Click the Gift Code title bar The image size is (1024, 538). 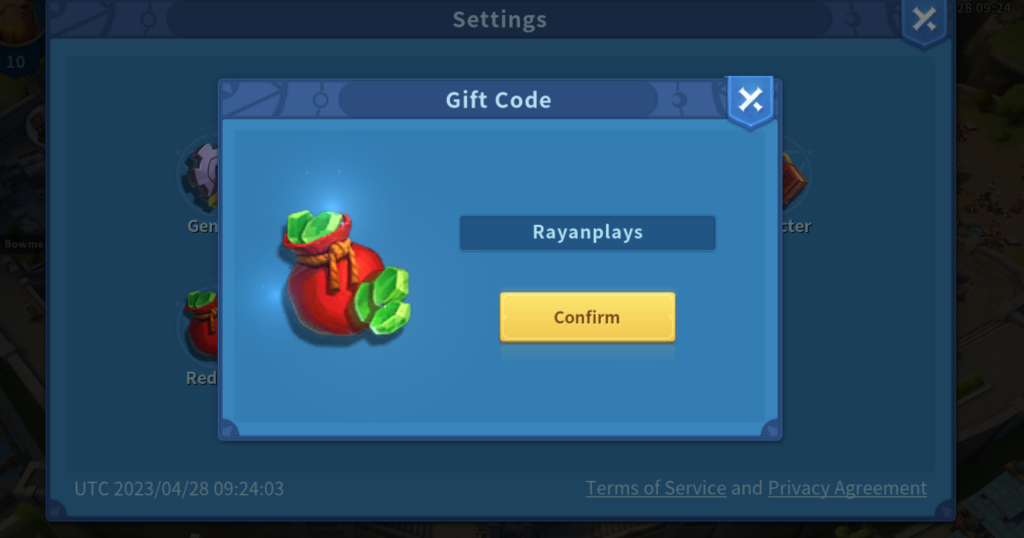(498, 100)
